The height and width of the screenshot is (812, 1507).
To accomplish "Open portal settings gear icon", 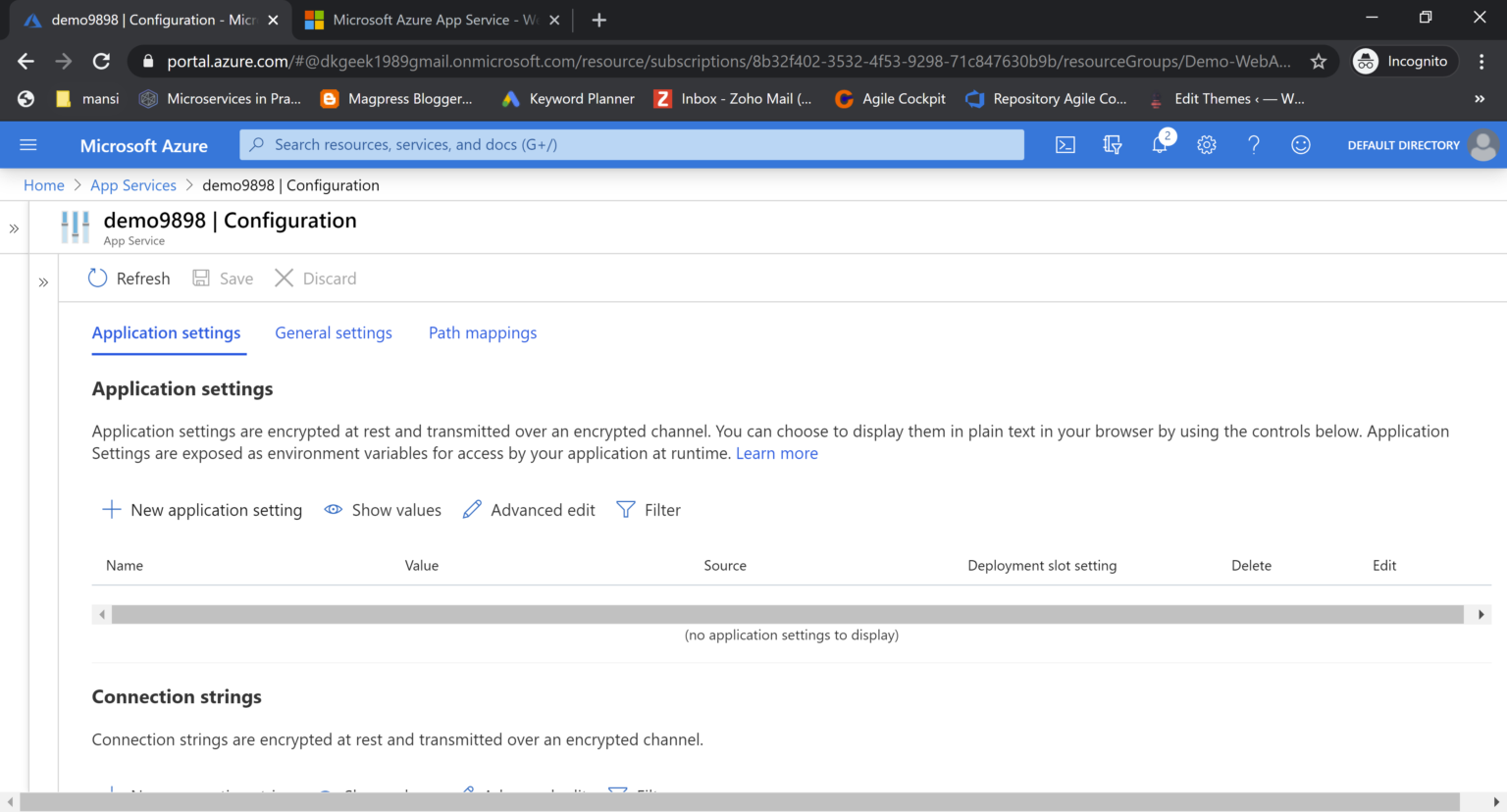I will pos(1206,145).
